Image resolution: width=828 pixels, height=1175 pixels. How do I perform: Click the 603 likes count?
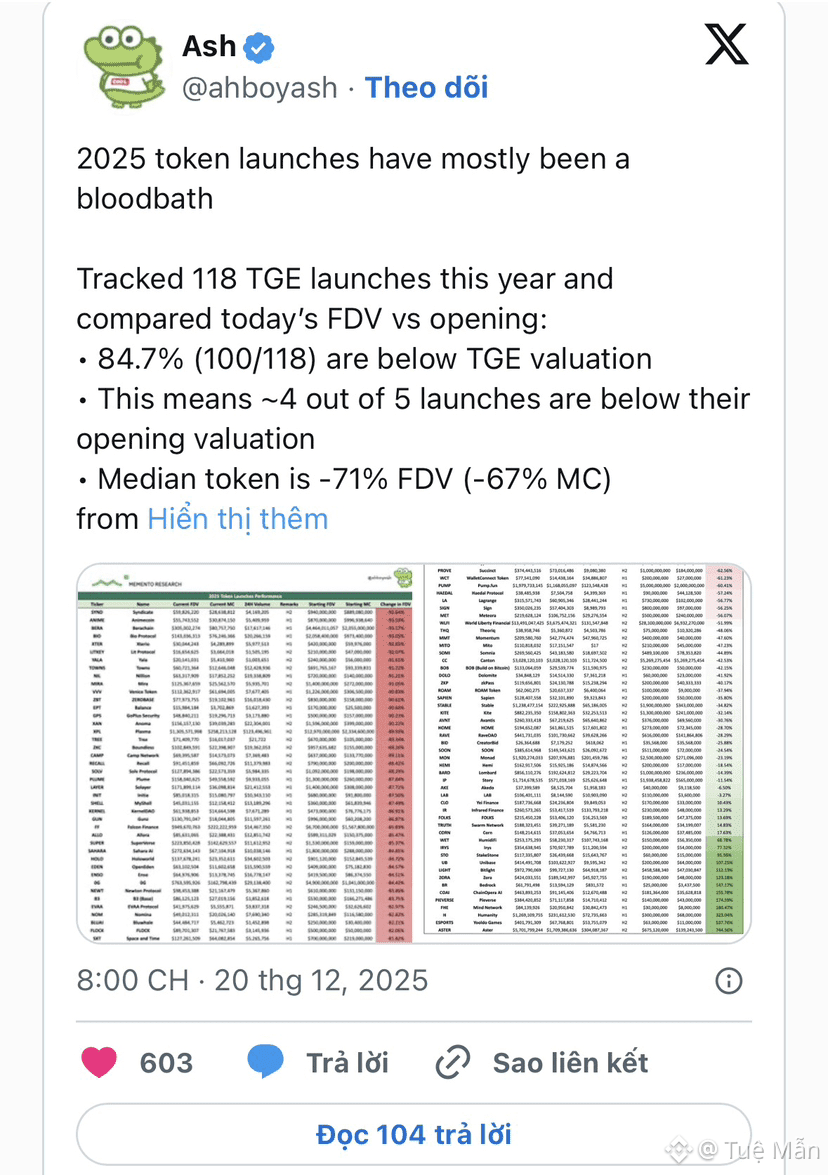(167, 1061)
